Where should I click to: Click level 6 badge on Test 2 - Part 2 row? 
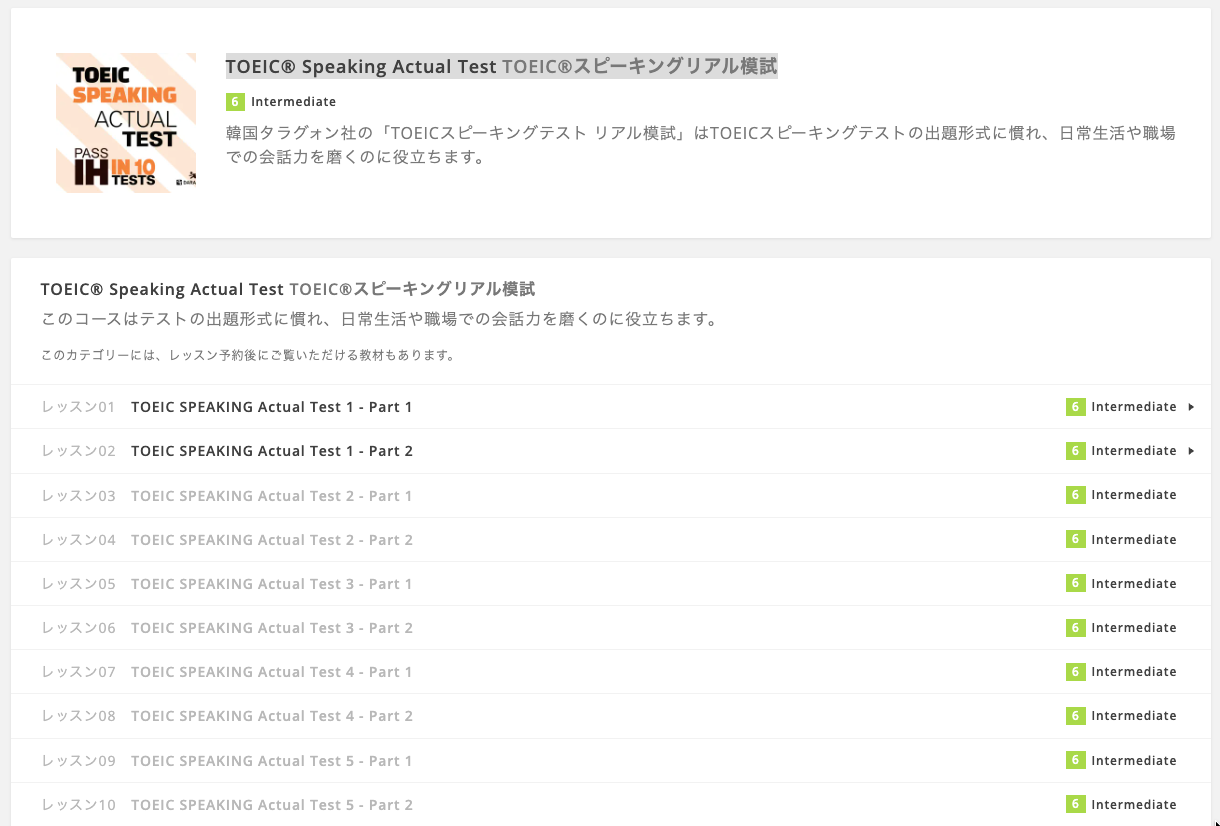click(1075, 539)
